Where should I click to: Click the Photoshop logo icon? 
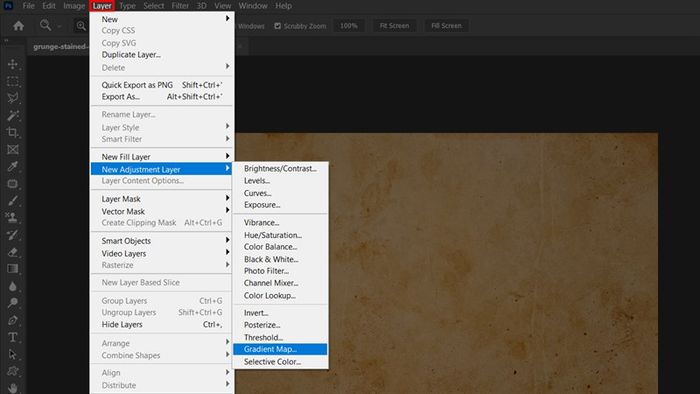click(x=8, y=6)
